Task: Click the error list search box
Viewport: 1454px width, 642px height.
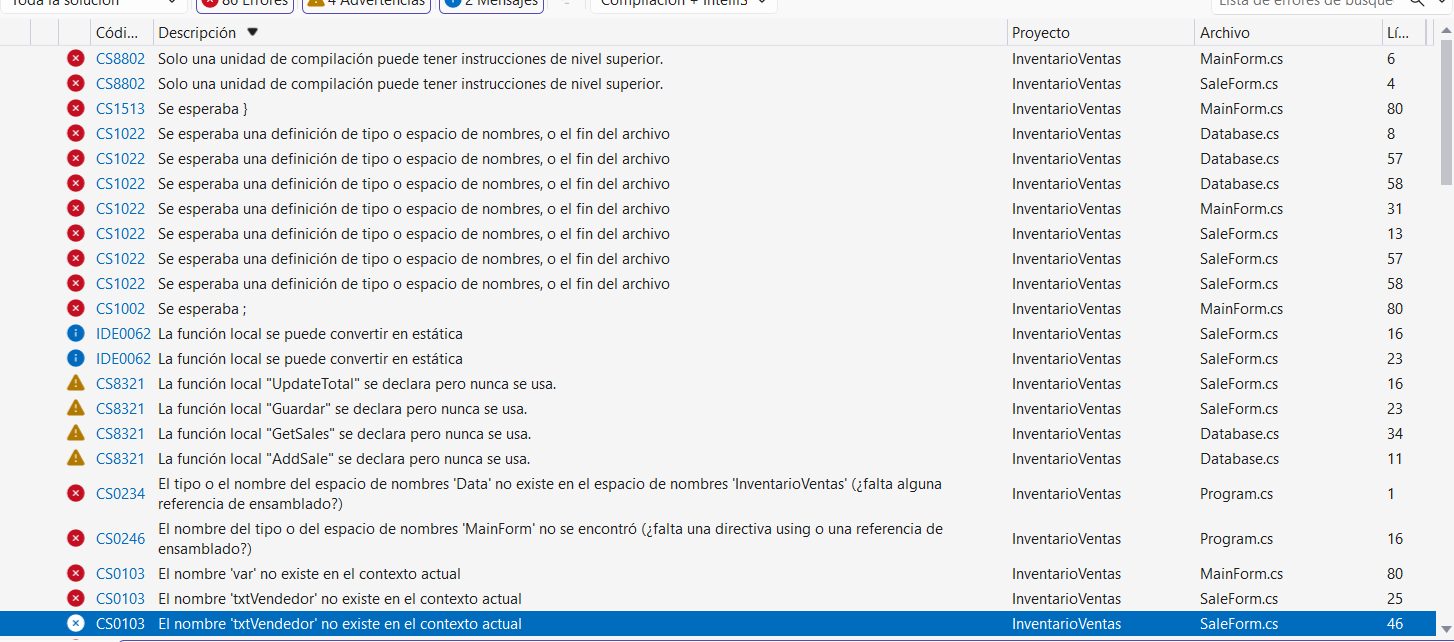Action: [x=1310, y=3]
